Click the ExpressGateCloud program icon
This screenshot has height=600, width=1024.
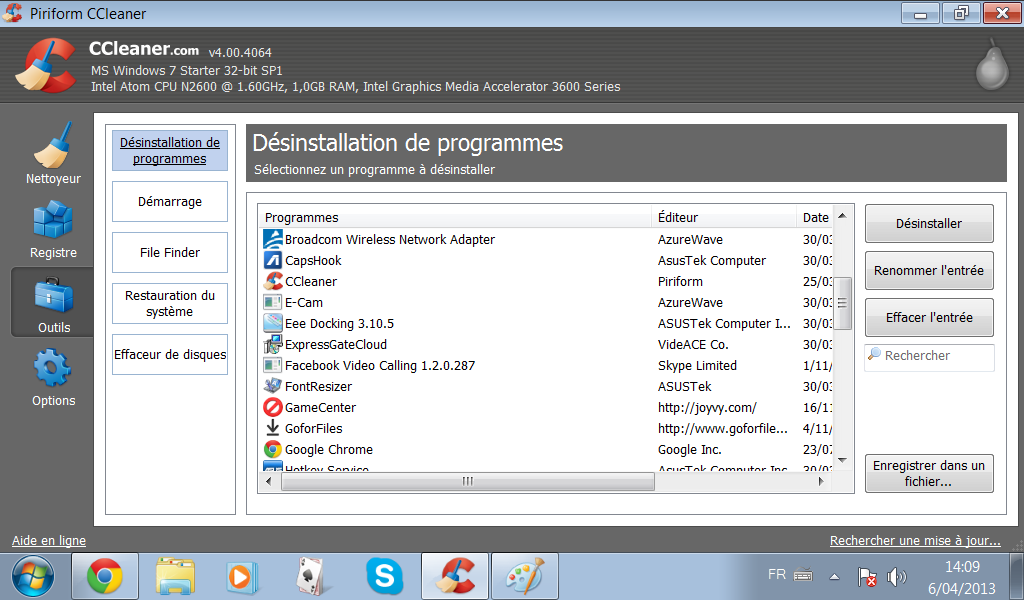click(x=272, y=344)
